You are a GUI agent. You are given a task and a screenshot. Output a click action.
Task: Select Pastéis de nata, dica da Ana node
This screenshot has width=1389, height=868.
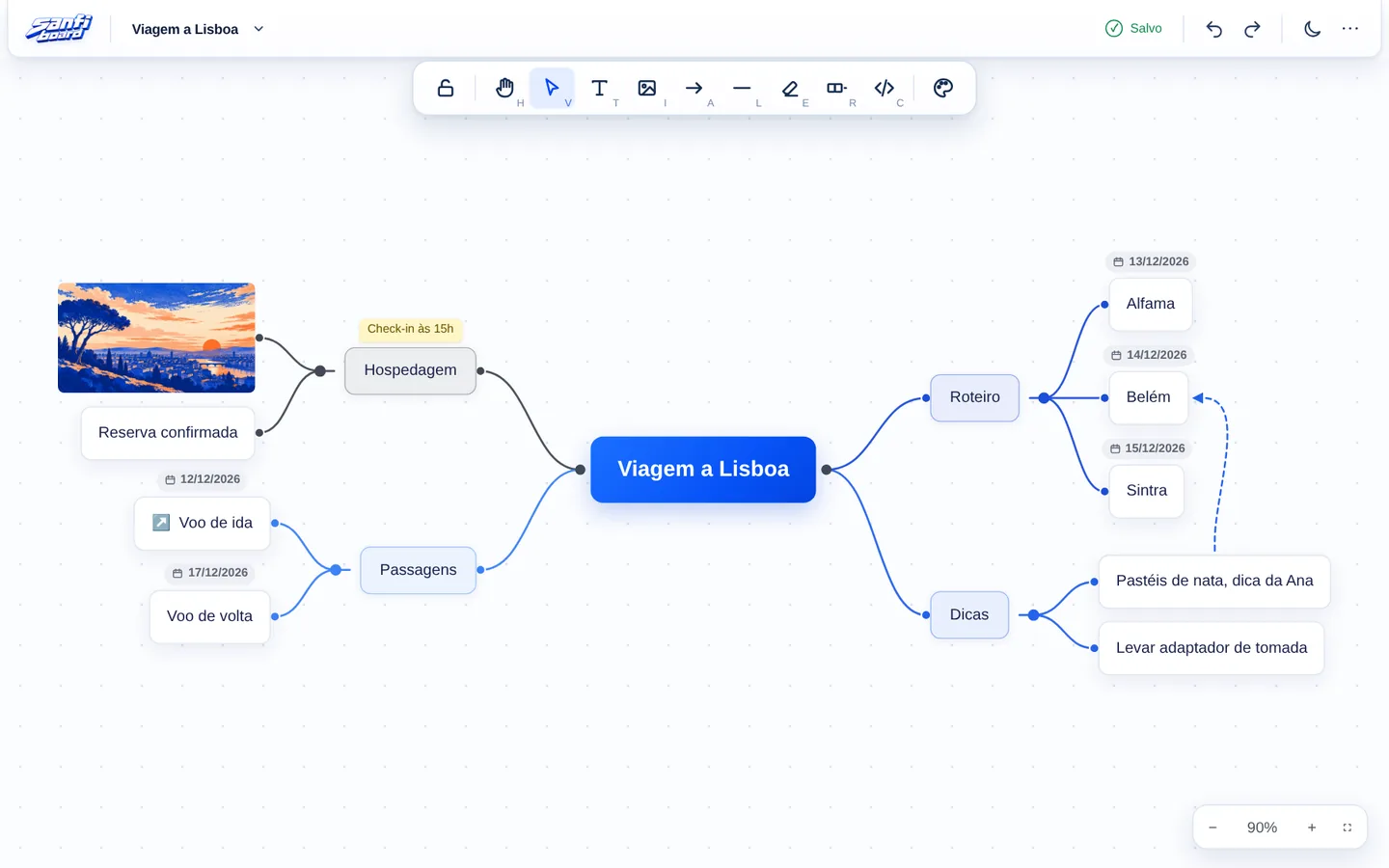pyautogui.click(x=1214, y=582)
